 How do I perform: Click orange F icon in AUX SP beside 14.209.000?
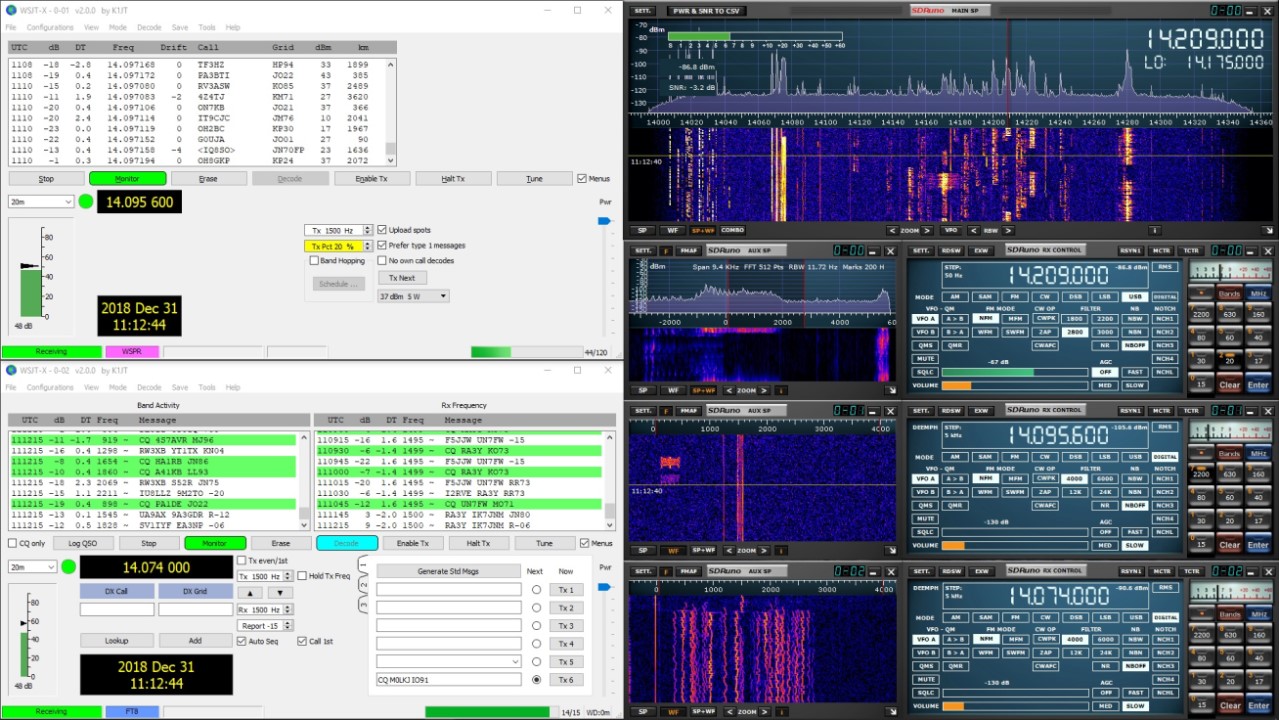666,250
